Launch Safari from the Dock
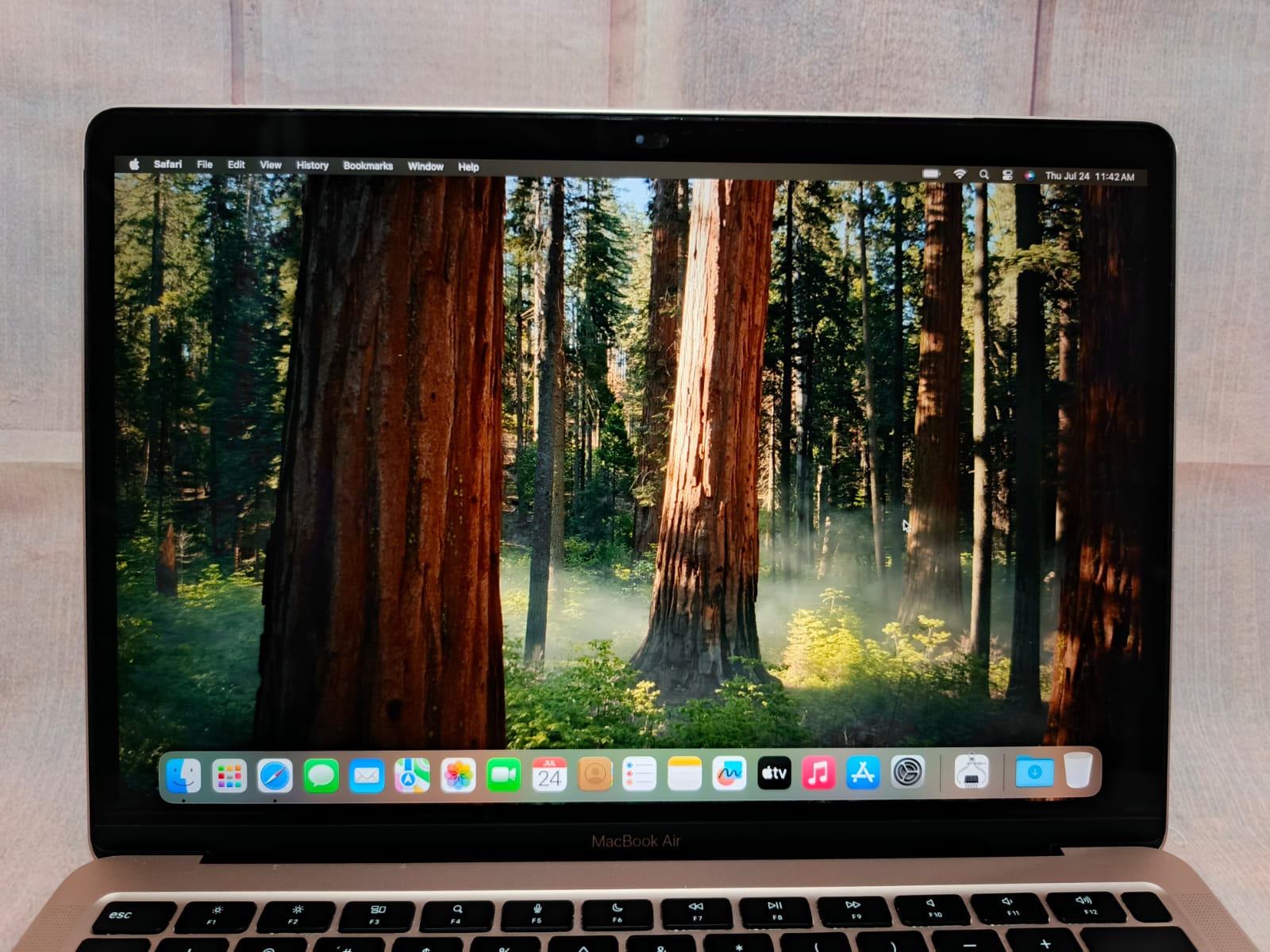The width and height of the screenshot is (1270, 952). (275, 776)
